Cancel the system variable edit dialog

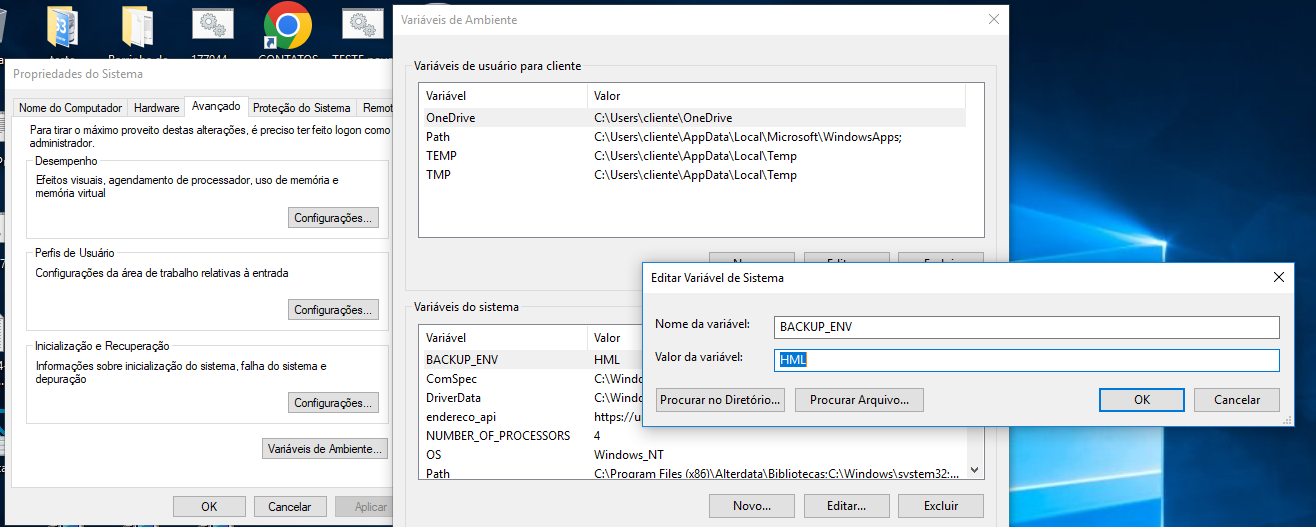point(1236,400)
